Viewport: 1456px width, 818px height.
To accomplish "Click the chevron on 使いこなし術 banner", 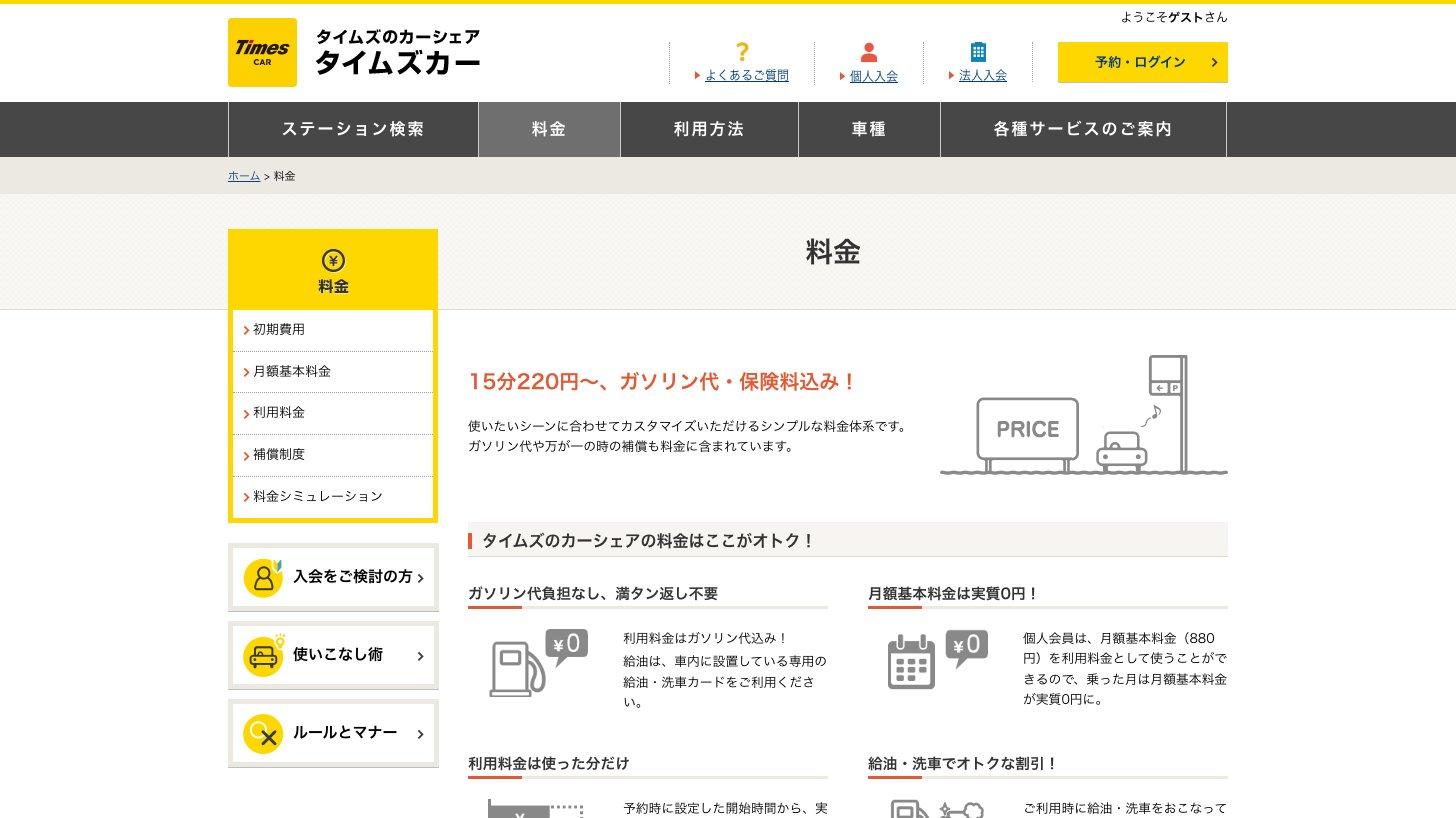I will click(x=420, y=656).
